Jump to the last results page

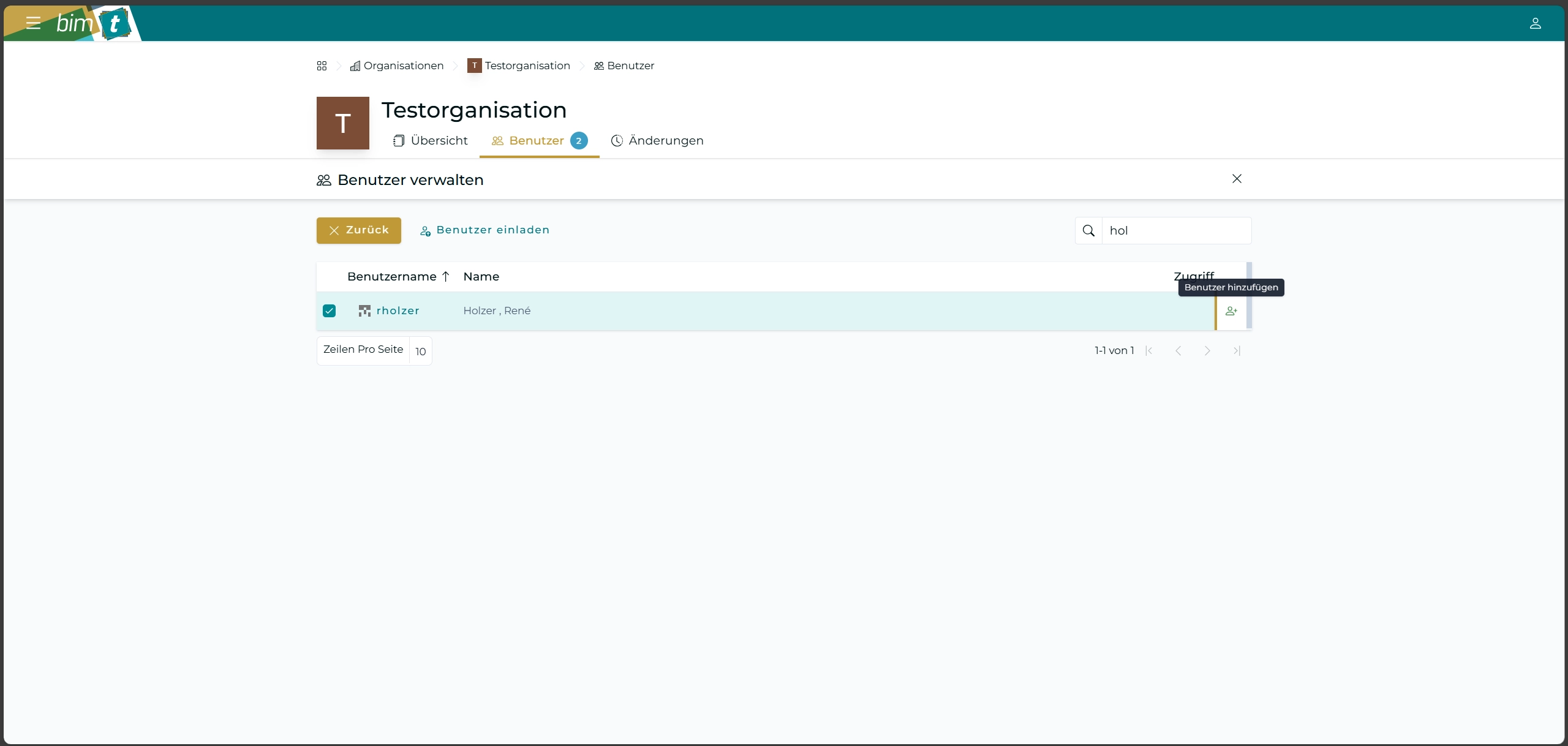click(1237, 351)
